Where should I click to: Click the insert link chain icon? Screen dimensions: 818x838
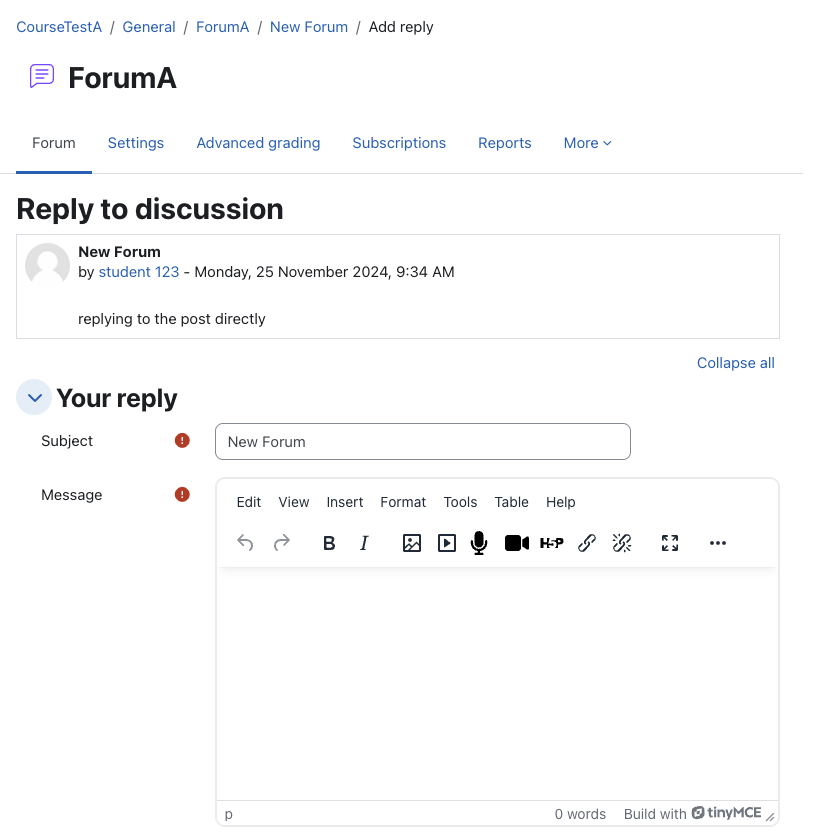[587, 543]
